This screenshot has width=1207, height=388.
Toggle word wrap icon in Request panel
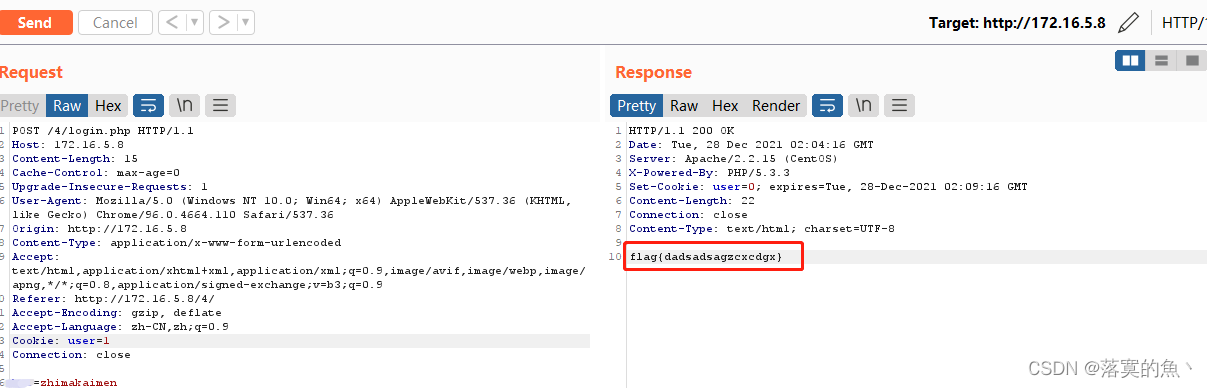(149, 105)
